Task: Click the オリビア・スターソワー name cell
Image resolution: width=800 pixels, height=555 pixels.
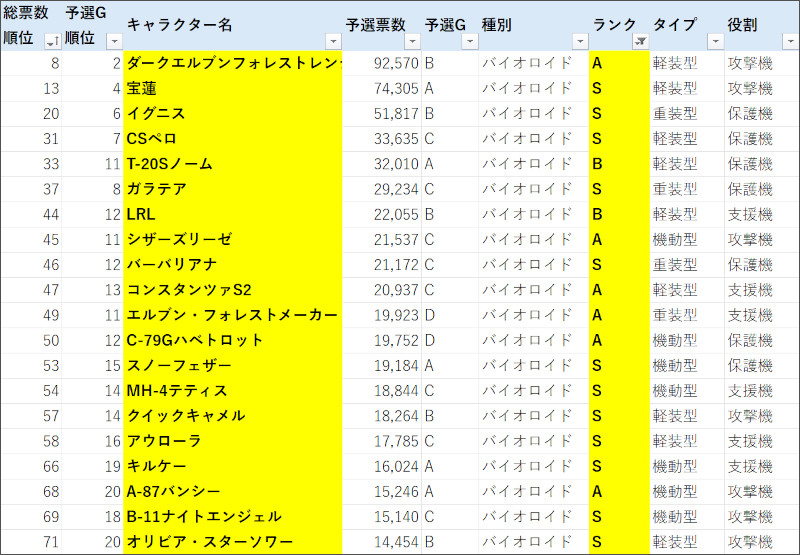Action: 233,543
